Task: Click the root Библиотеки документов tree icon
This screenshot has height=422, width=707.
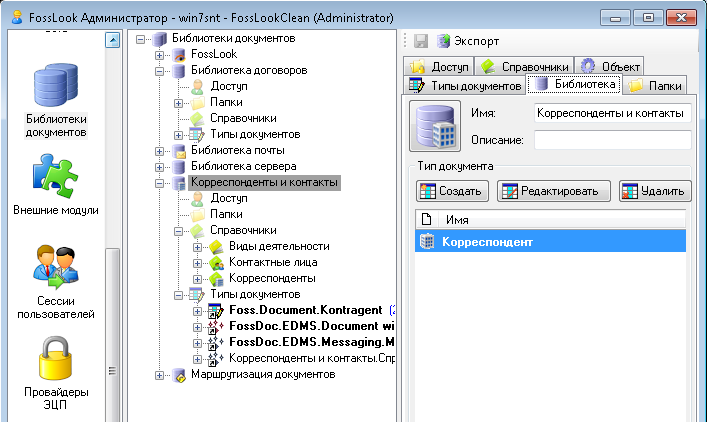Action: (x=159, y=39)
